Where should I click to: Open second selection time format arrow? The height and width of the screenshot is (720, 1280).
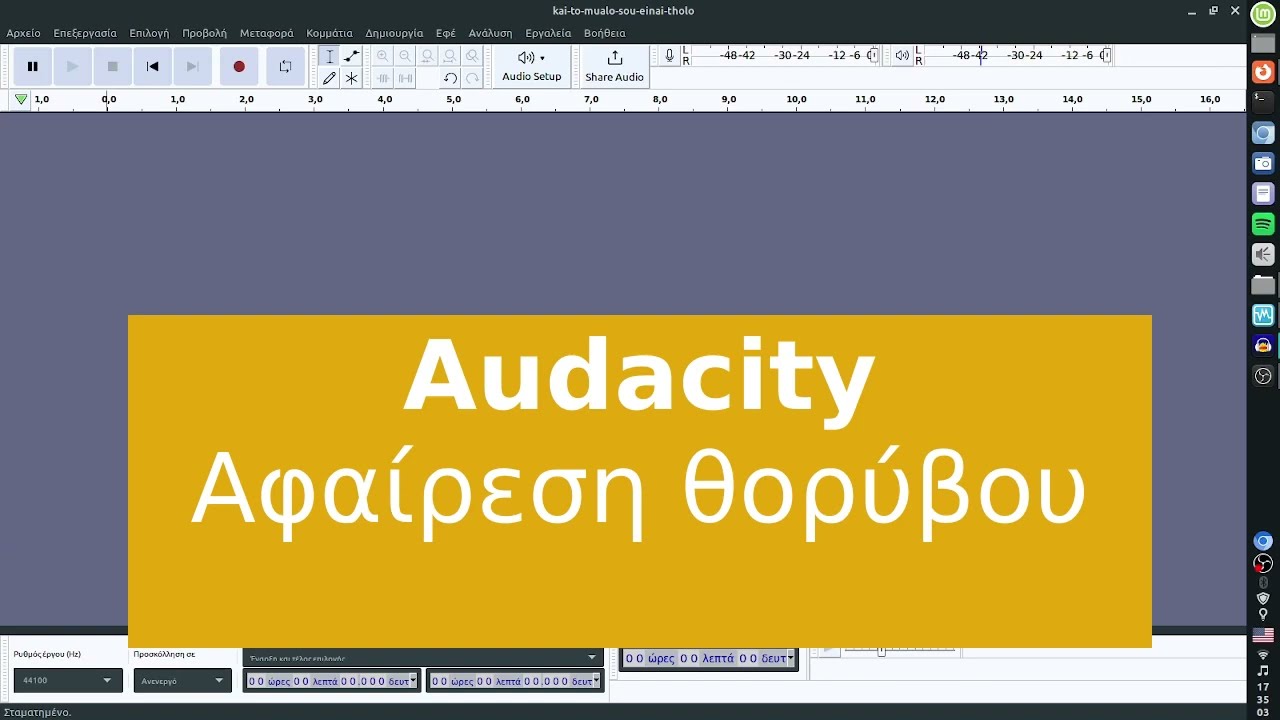click(596, 681)
